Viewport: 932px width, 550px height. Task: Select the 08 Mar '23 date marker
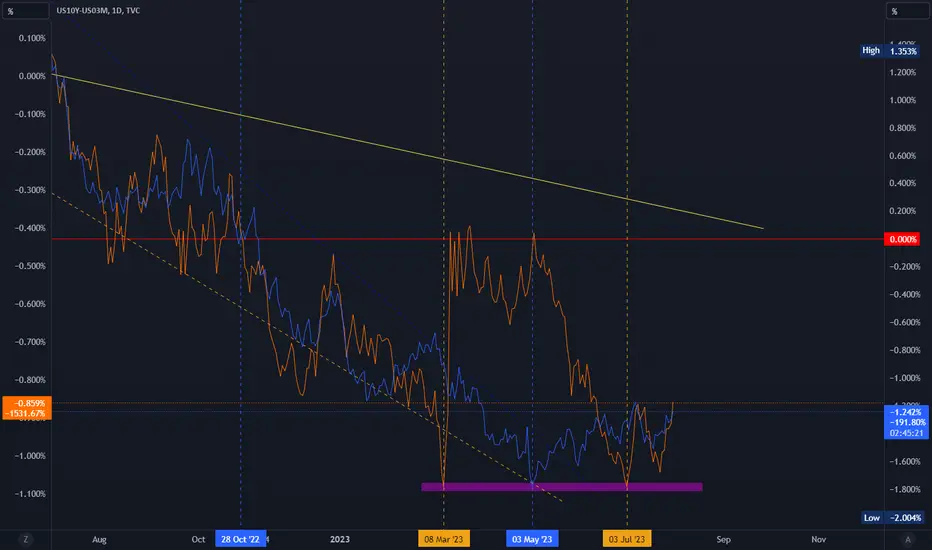pos(444,539)
